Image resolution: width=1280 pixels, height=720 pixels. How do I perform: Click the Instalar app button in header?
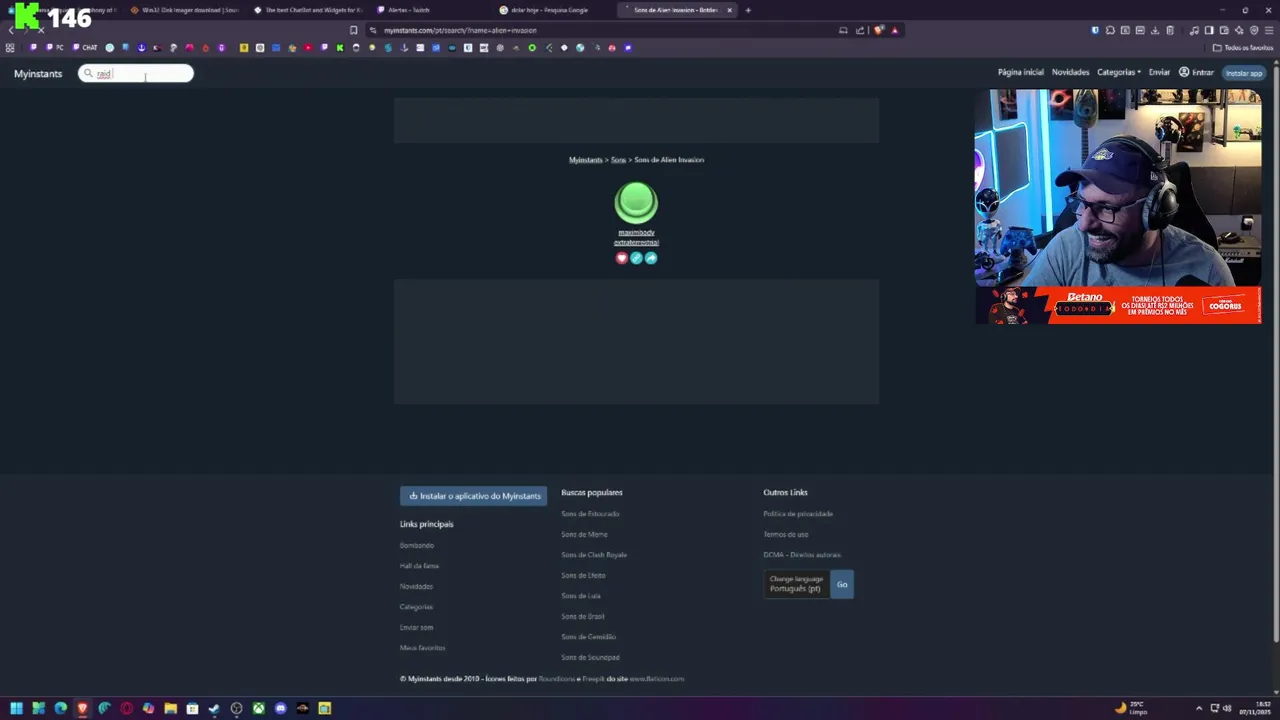tap(1244, 73)
